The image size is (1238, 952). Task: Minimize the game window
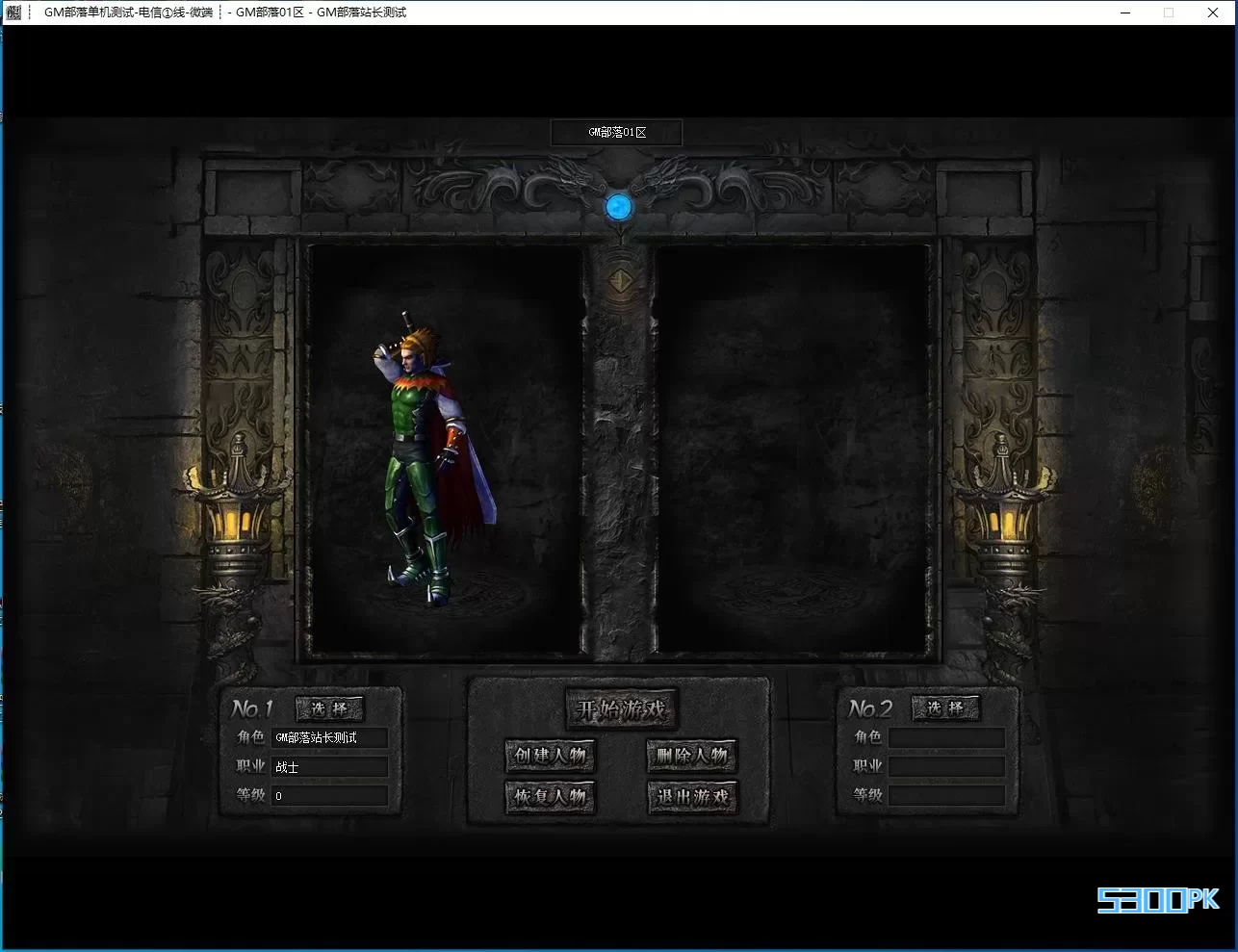1124,13
